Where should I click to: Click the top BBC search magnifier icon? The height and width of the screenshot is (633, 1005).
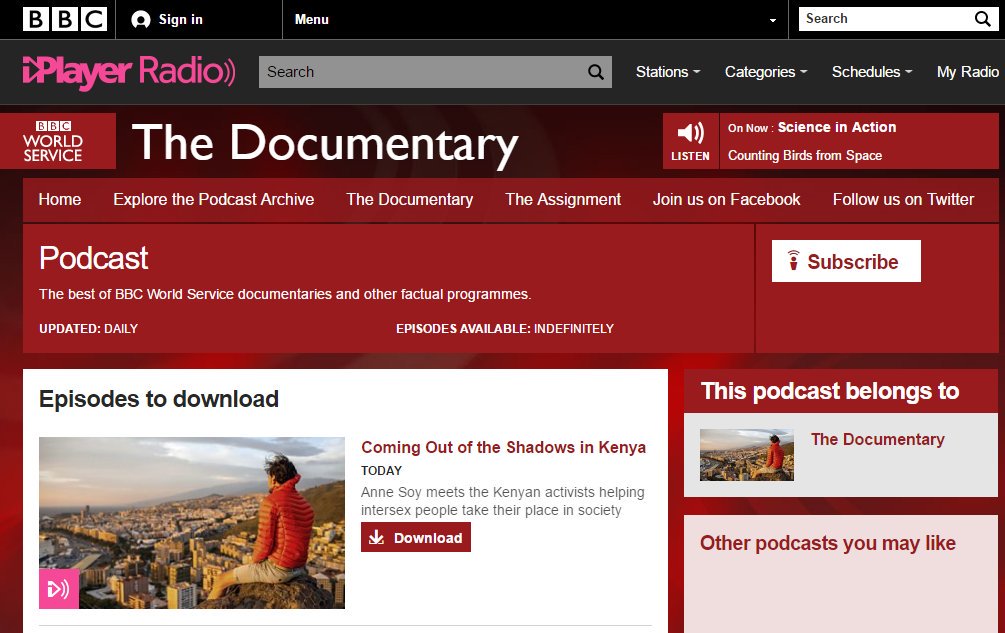click(982, 19)
